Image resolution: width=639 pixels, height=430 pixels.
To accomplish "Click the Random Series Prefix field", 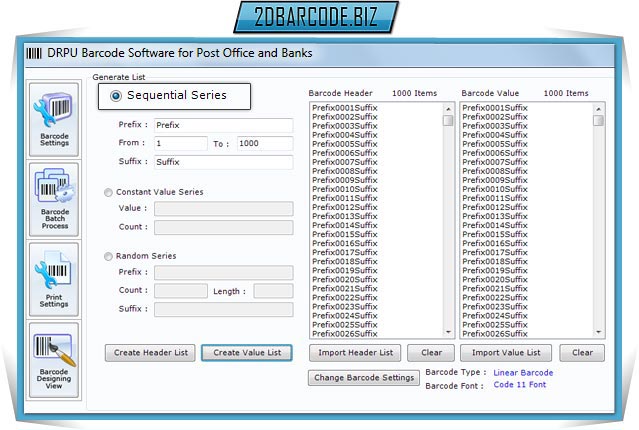I will (x=223, y=272).
